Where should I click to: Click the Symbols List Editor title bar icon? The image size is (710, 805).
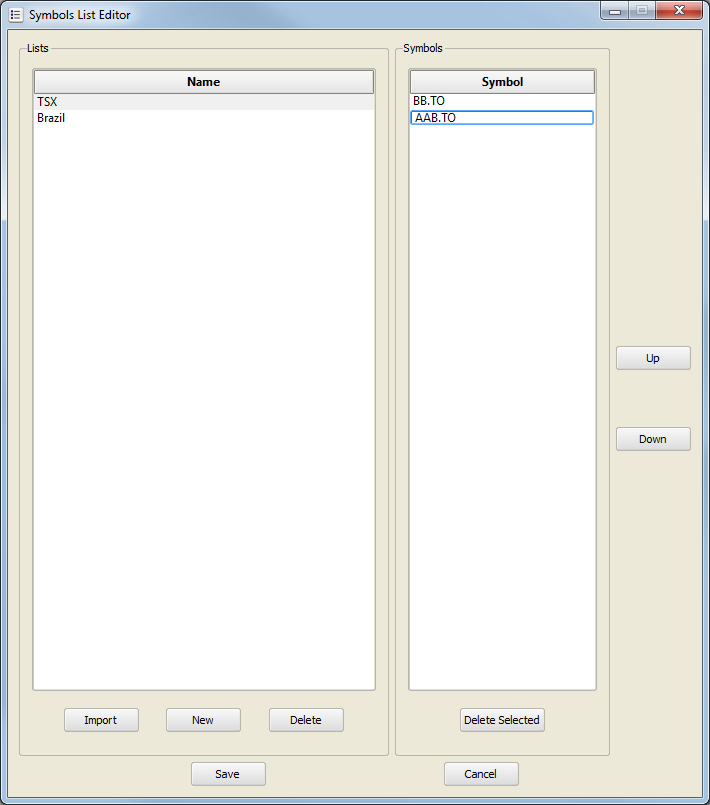point(15,15)
